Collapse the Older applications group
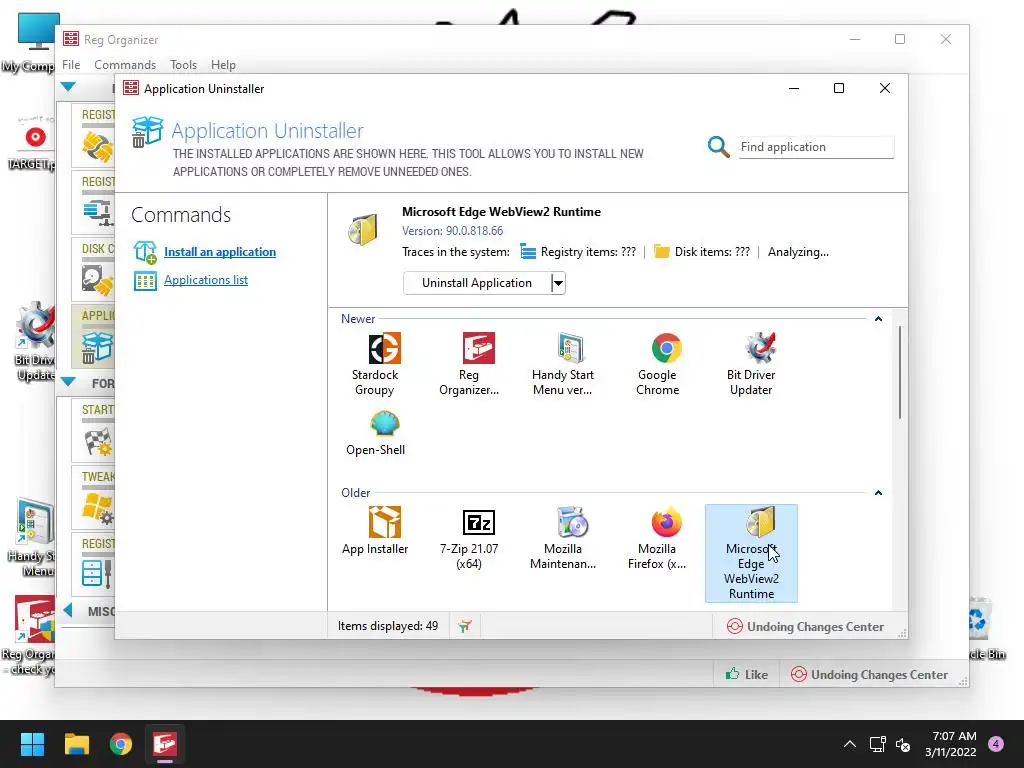The image size is (1024, 768). point(878,493)
